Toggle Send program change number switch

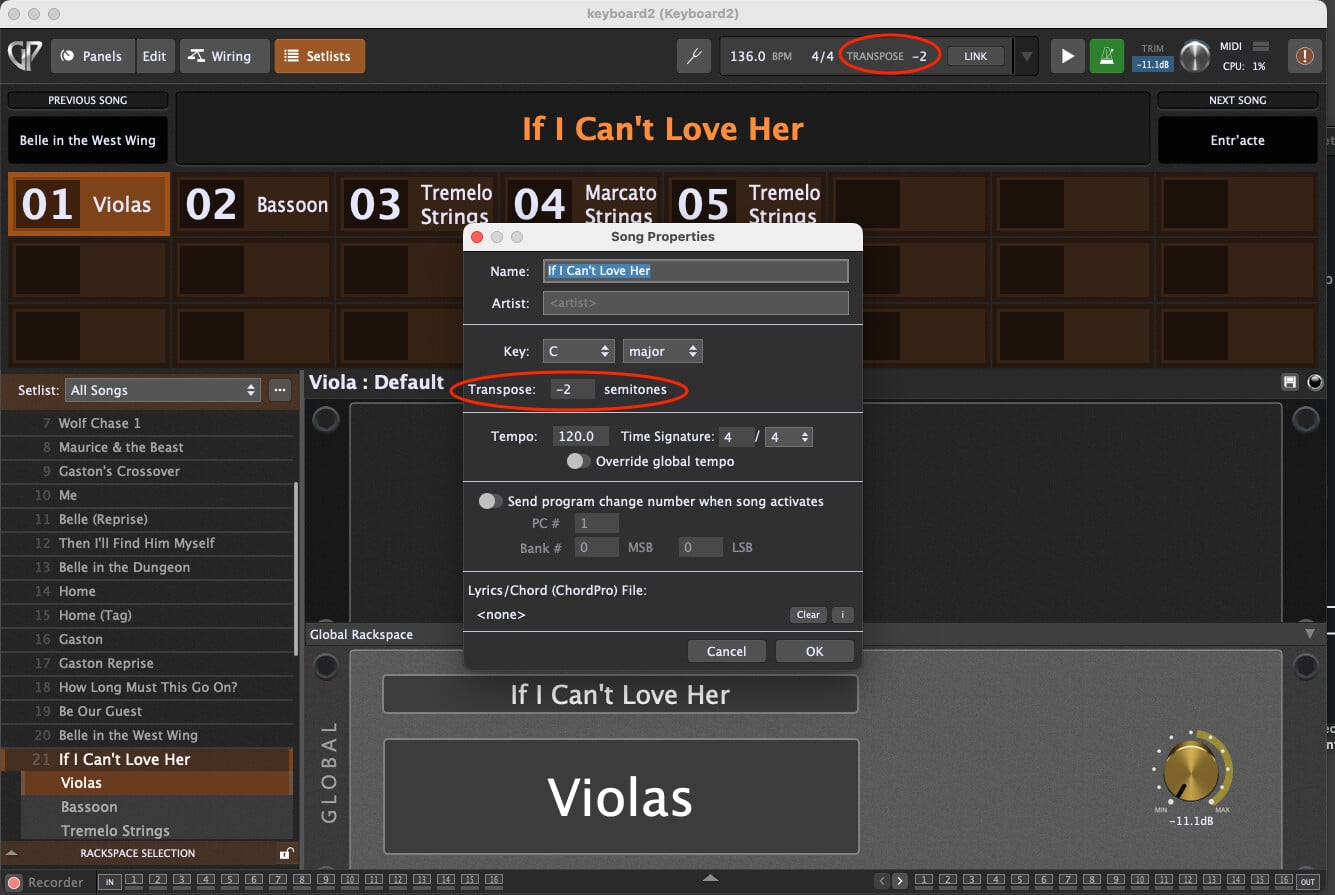(490, 501)
